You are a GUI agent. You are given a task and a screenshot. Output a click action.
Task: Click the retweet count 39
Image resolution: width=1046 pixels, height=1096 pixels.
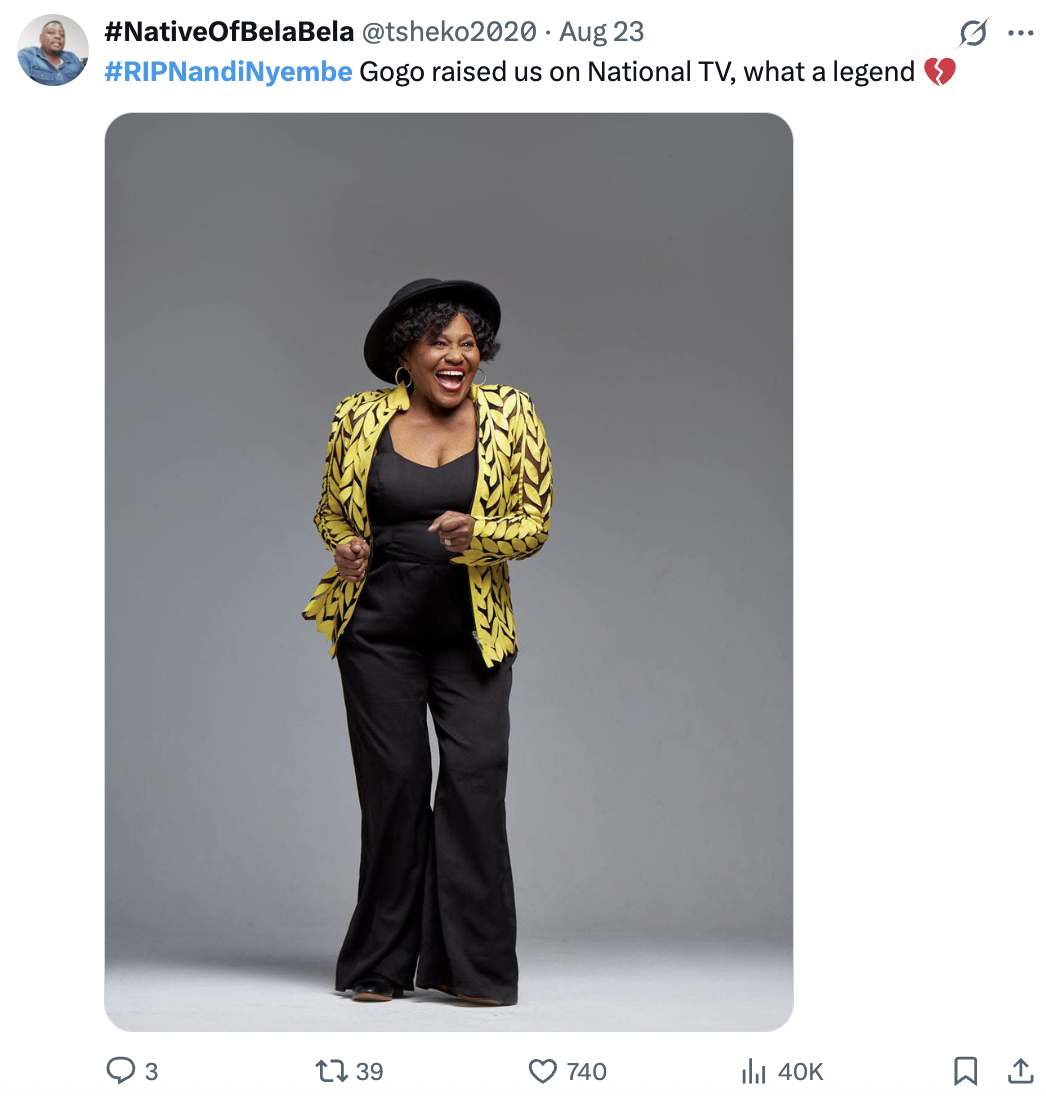[x=369, y=1071]
